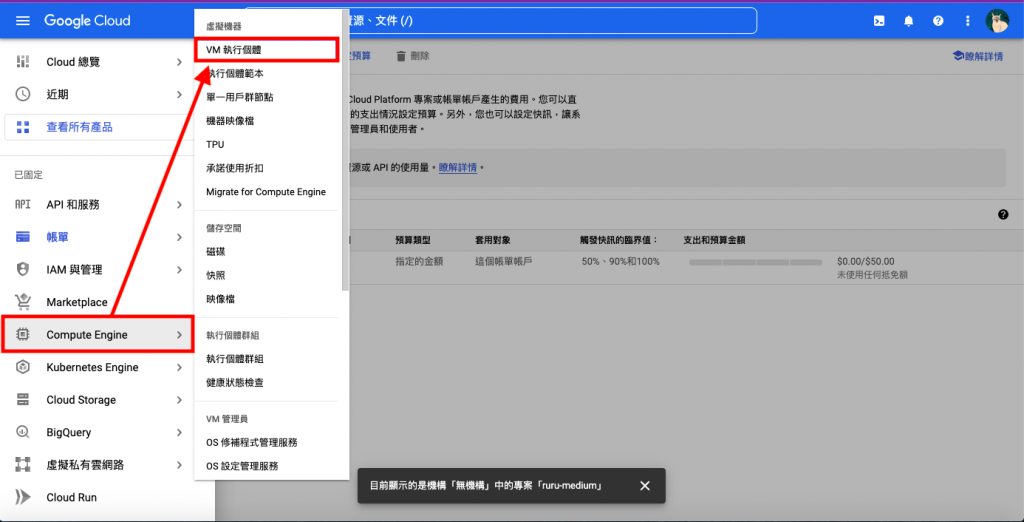Open the three-dot settings menu in header
The width and height of the screenshot is (1024, 522).
pyautogui.click(x=968, y=21)
